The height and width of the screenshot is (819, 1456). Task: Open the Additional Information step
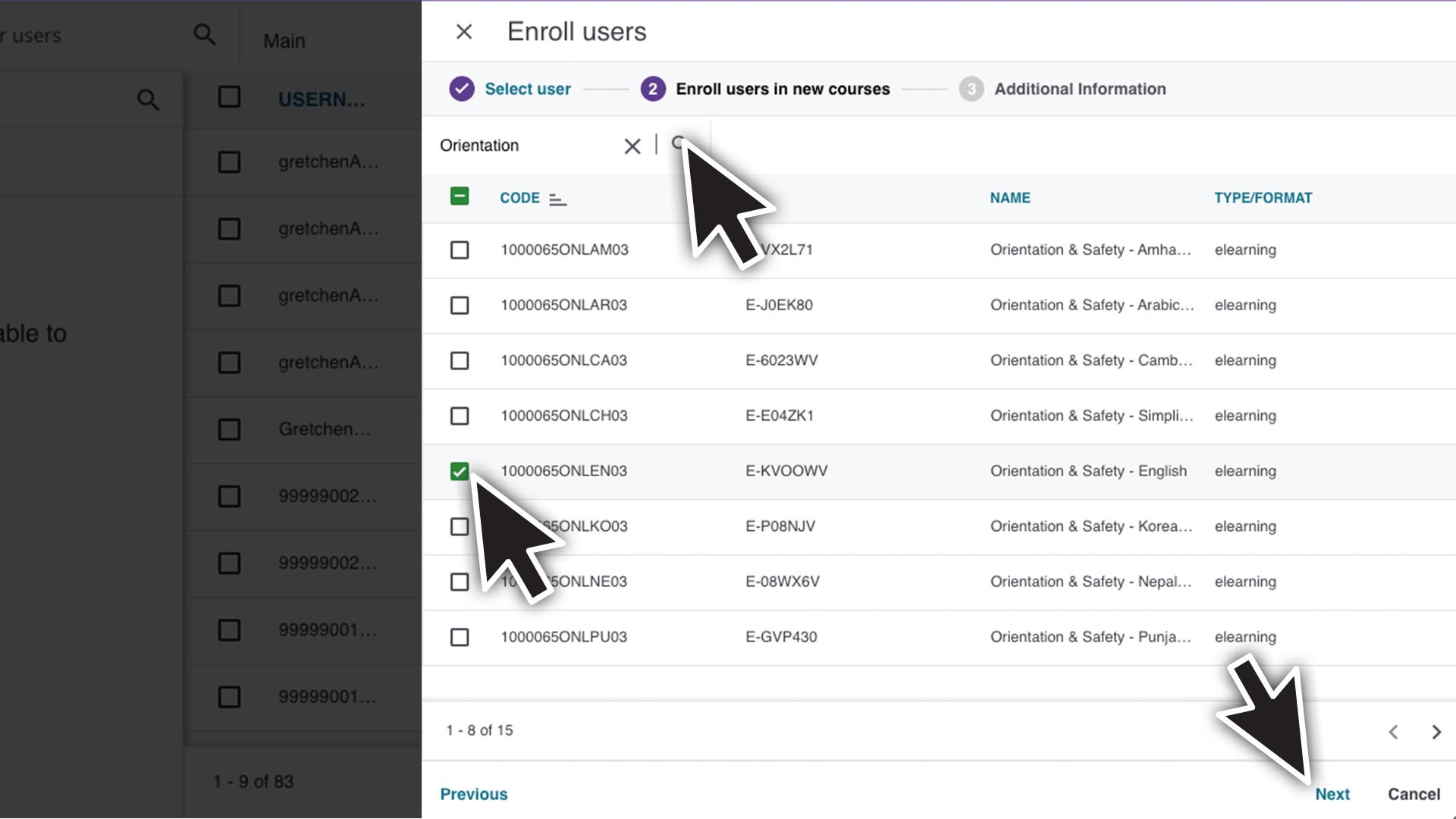(x=1079, y=89)
